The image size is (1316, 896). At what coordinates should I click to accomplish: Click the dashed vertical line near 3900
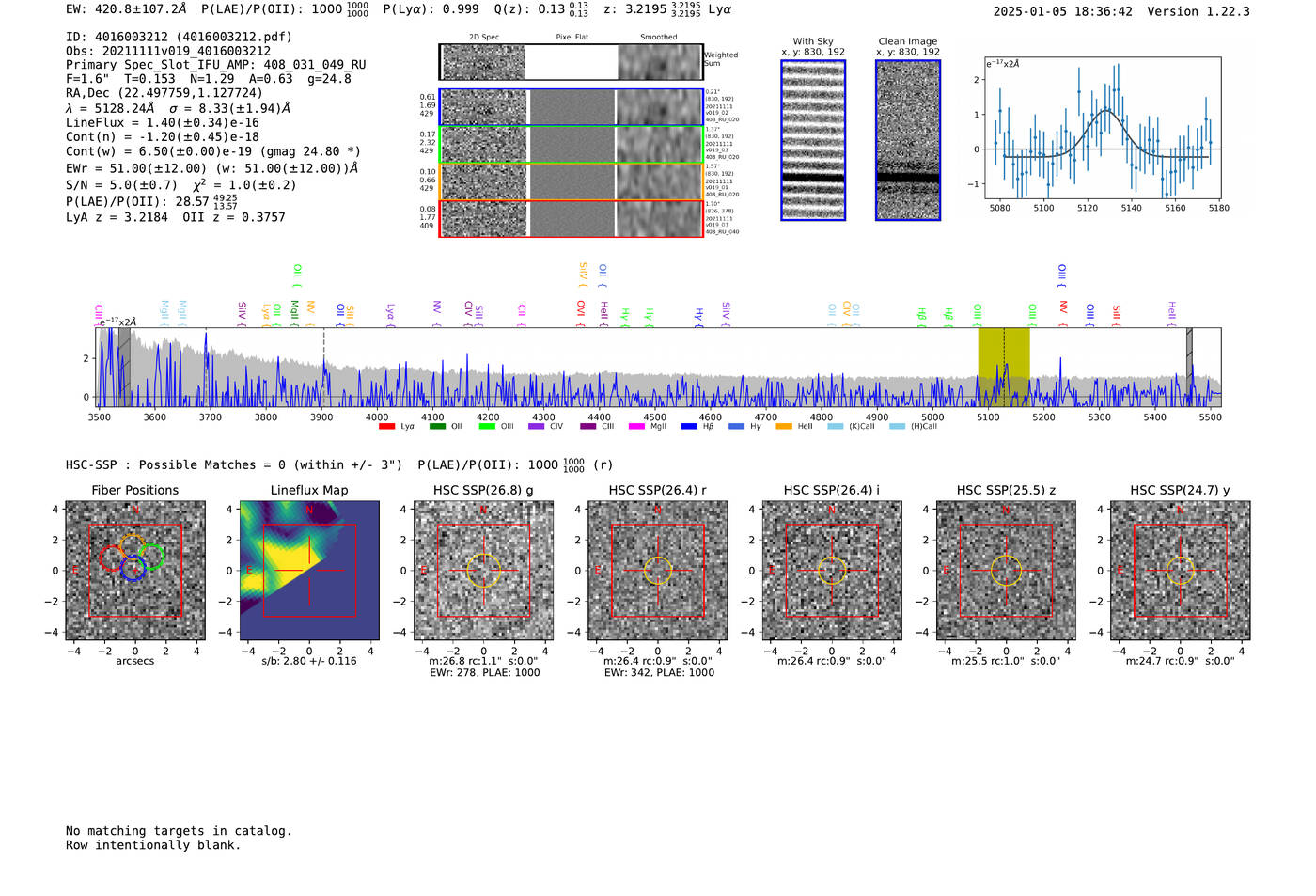tap(324, 367)
